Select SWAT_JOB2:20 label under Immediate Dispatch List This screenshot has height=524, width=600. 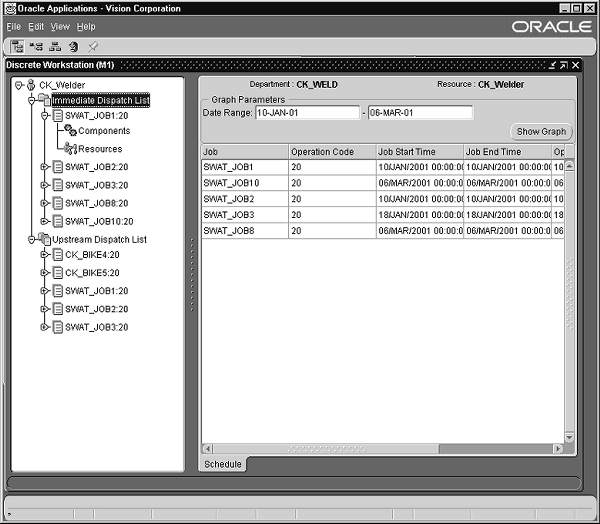point(96,167)
